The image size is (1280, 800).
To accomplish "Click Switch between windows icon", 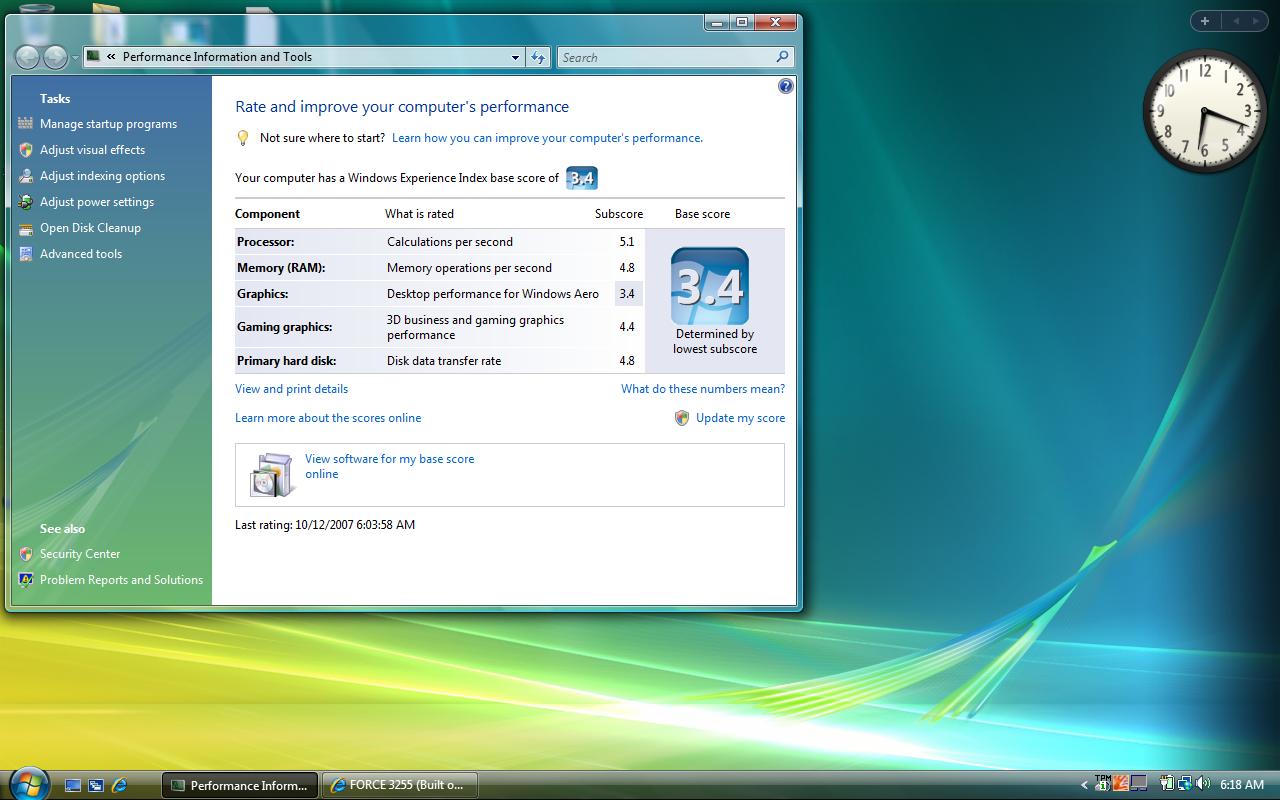I will tap(96, 786).
